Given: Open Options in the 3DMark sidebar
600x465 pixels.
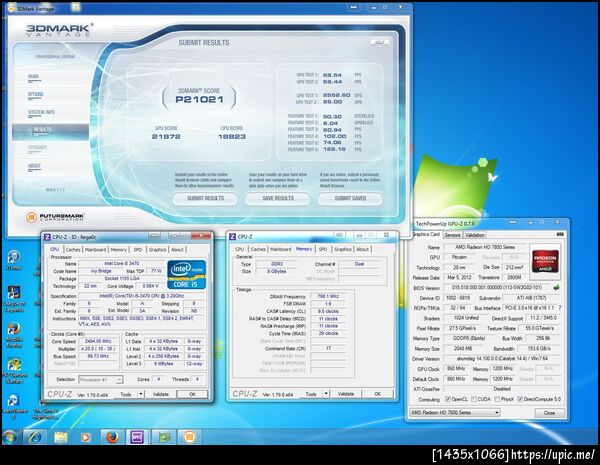Looking at the screenshot, I should (36, 94).
